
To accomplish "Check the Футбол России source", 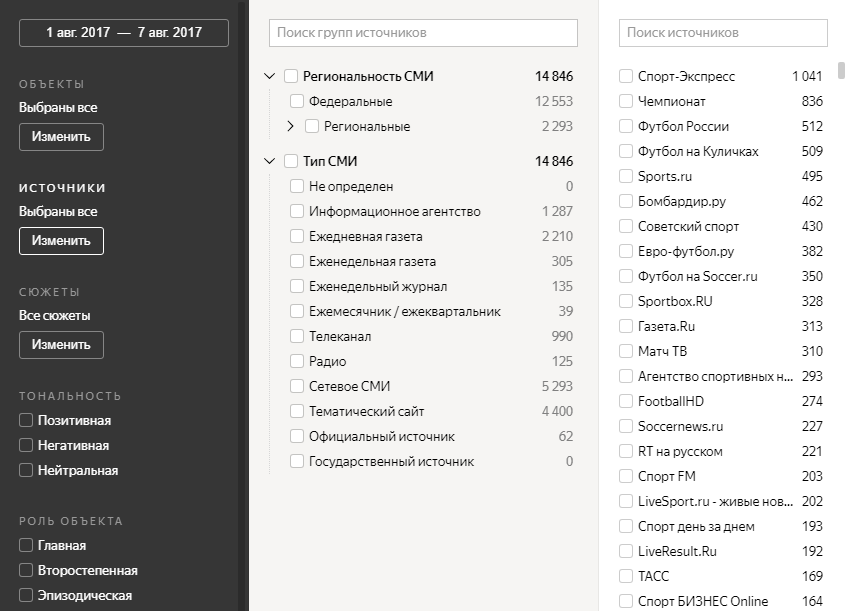I will click(626, 126).
